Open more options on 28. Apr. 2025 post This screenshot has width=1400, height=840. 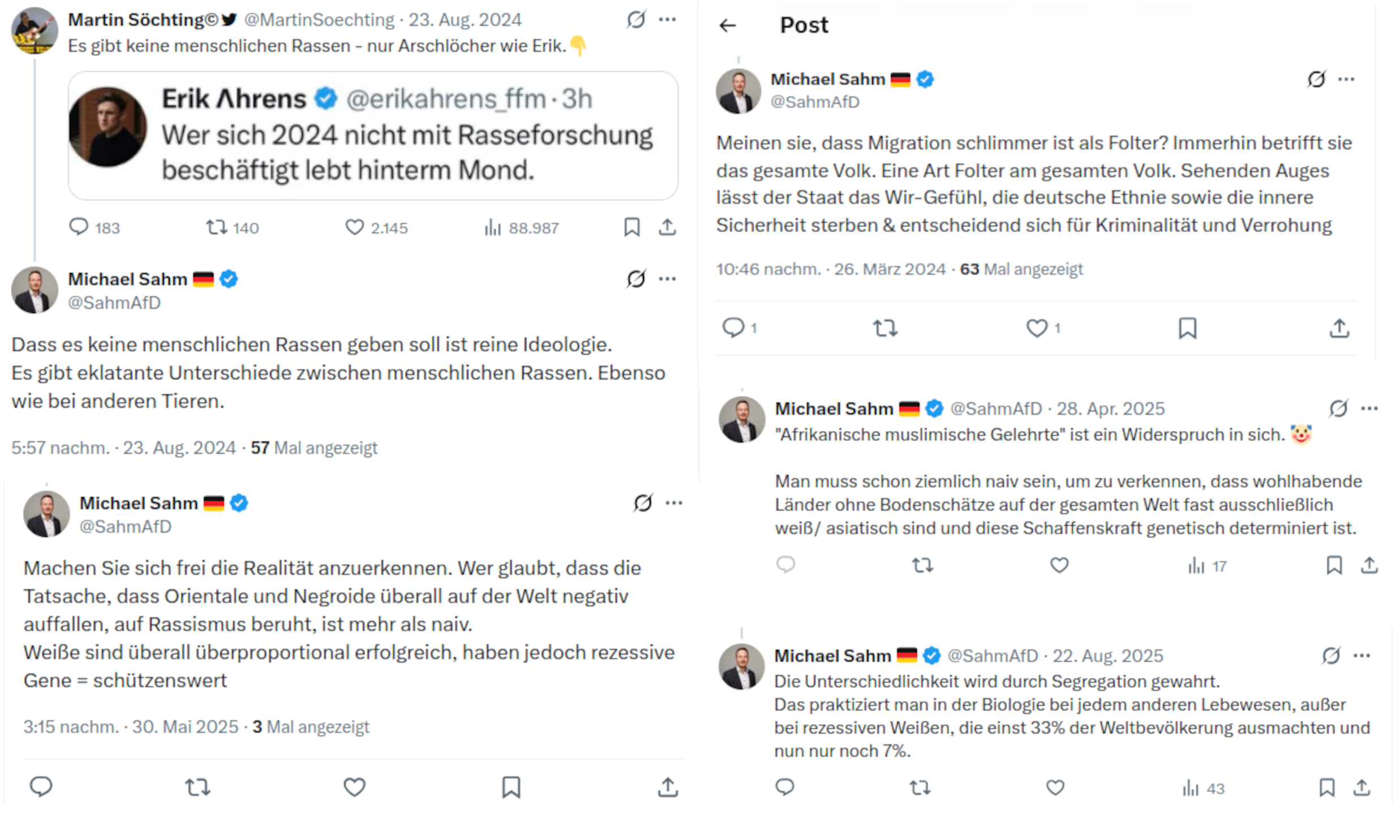(1369, 408)
